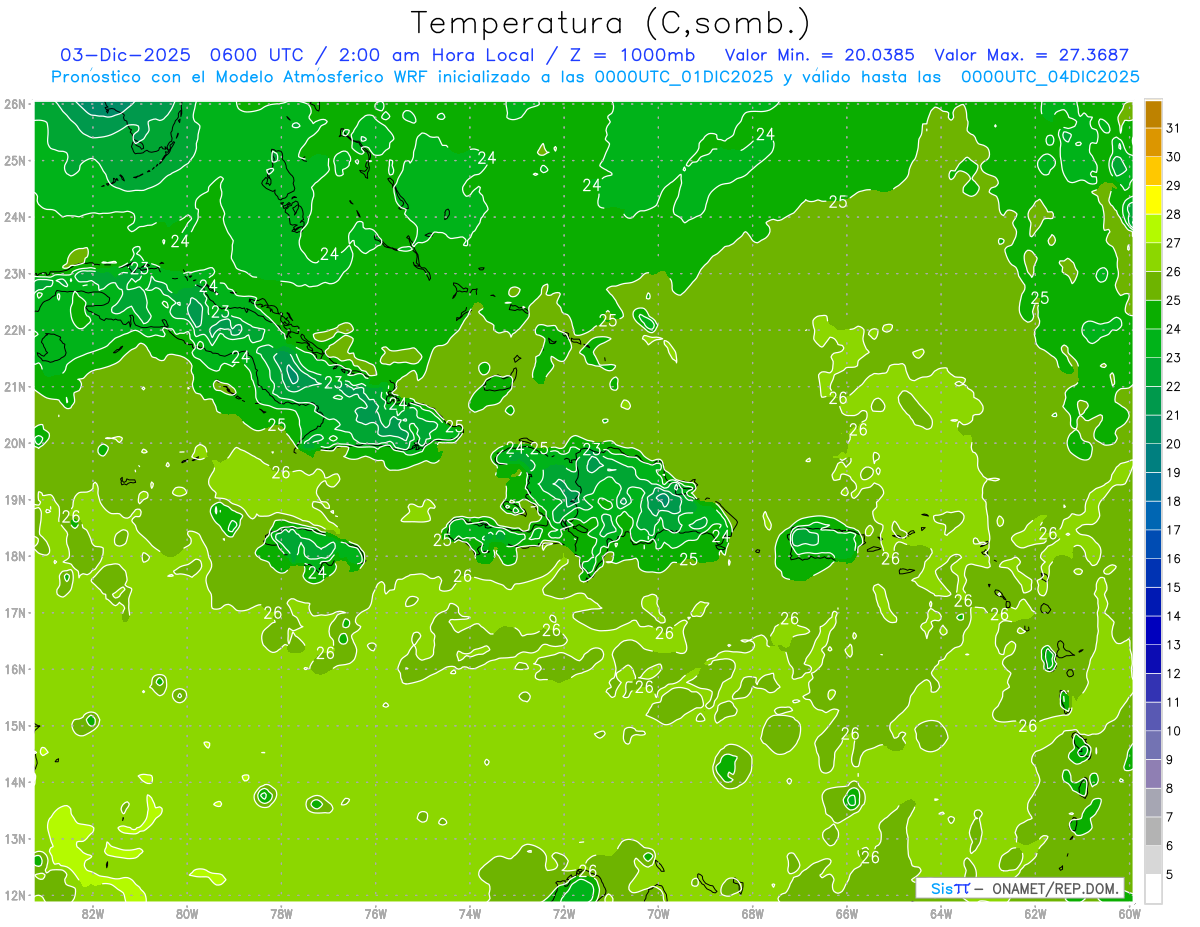The width and height of the screenshot is (1200, 927).
Task: Click the '16N' latitude axis label
Action: click(14, 669)
